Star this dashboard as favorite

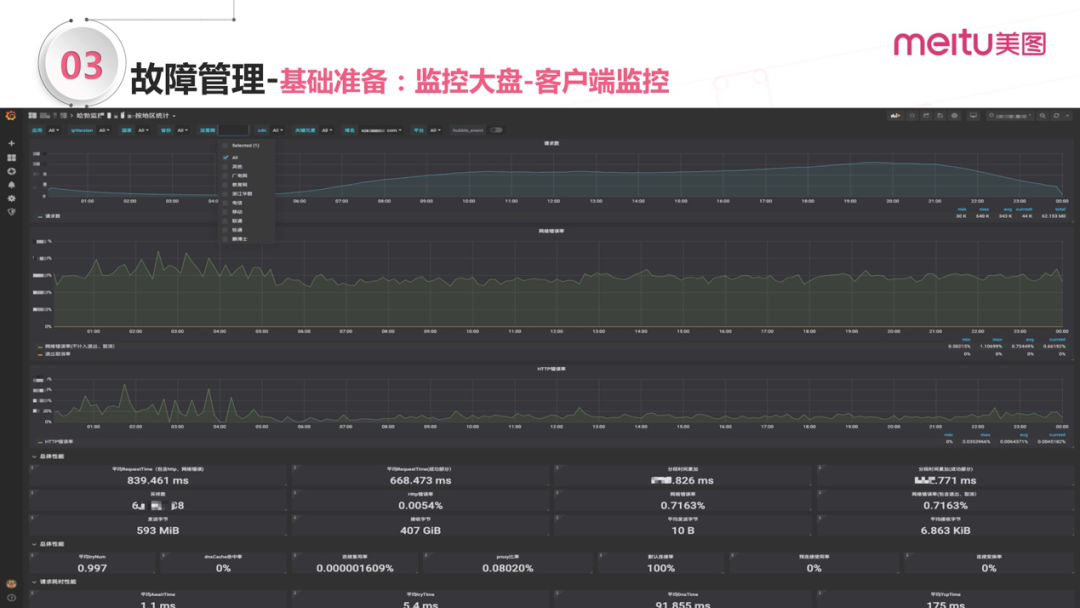912,116
